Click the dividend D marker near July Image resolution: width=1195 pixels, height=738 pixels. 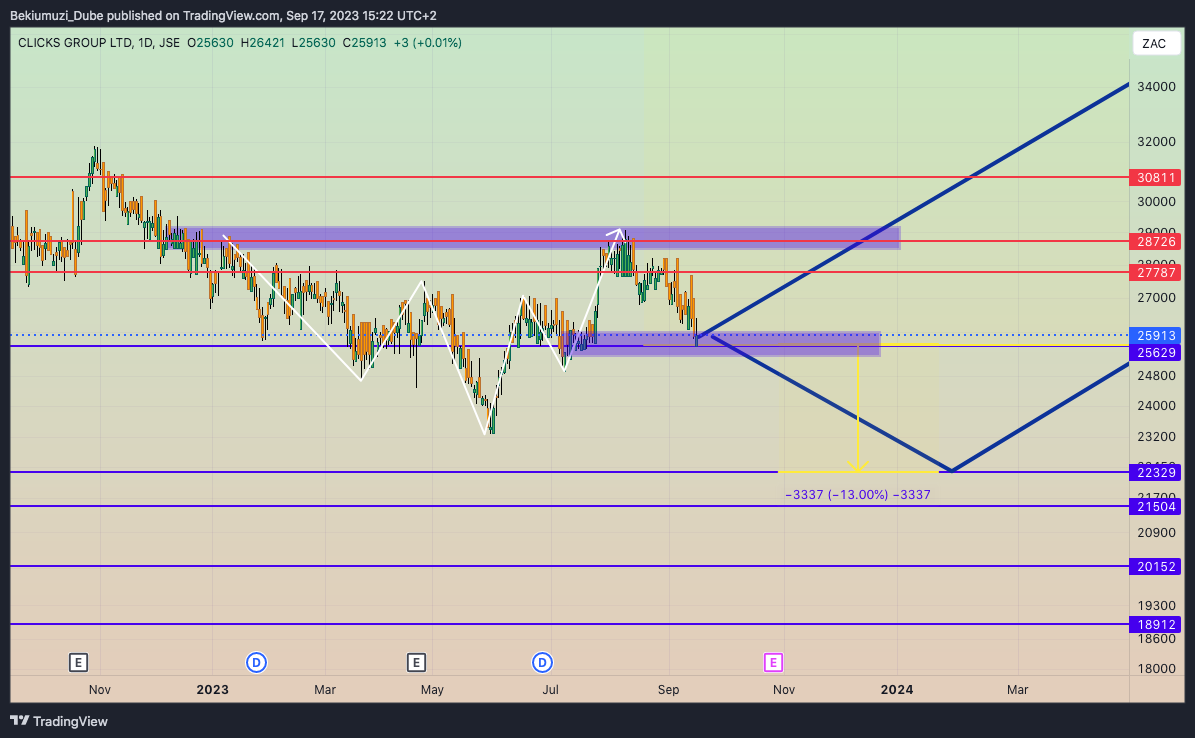pos(542,663)
